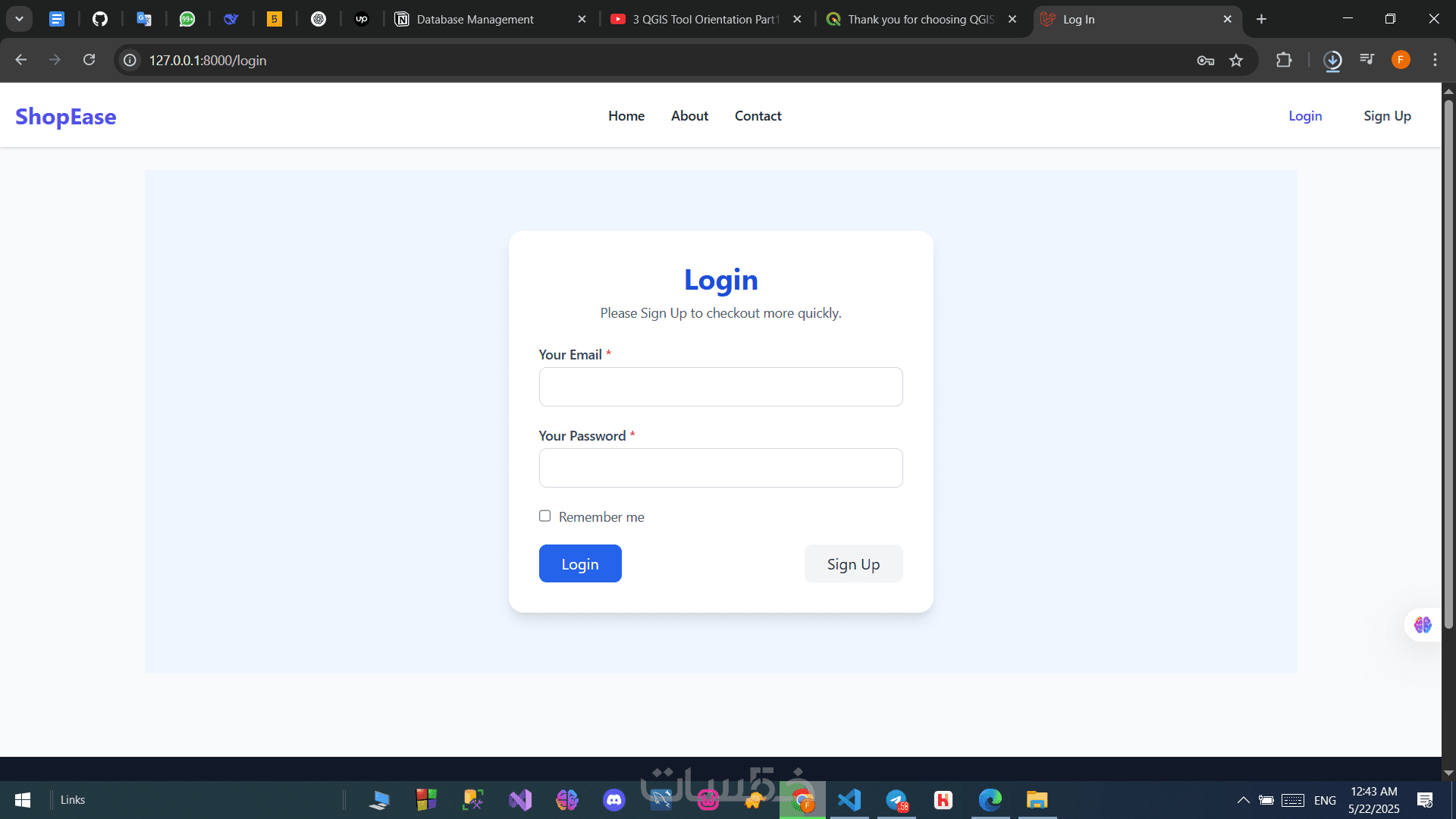This screenshot has height=819, width=1456.
Task: Reload the login page
Action: 89,60
